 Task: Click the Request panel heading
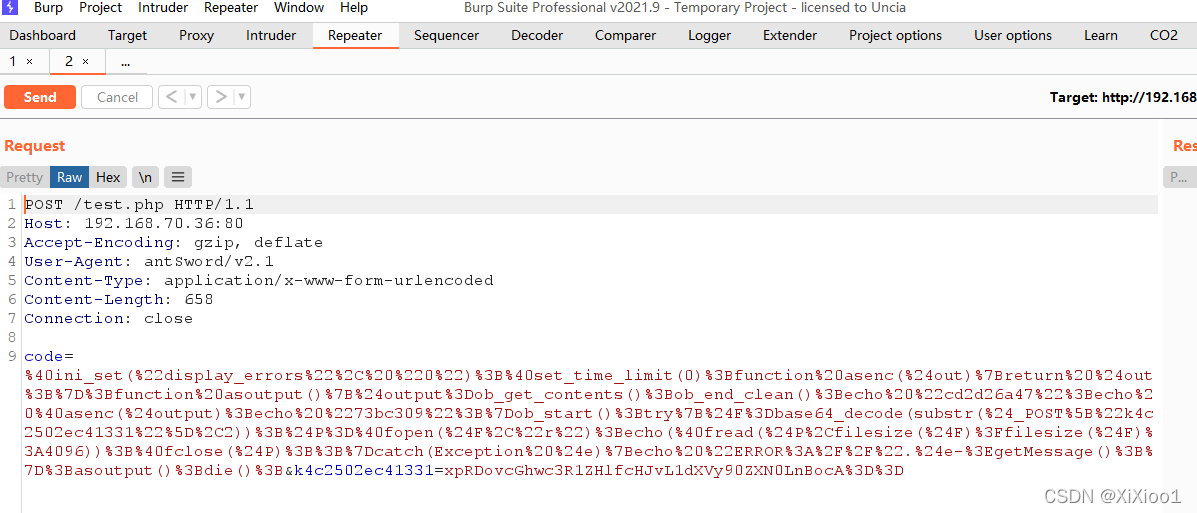click(x=35, y=146)
